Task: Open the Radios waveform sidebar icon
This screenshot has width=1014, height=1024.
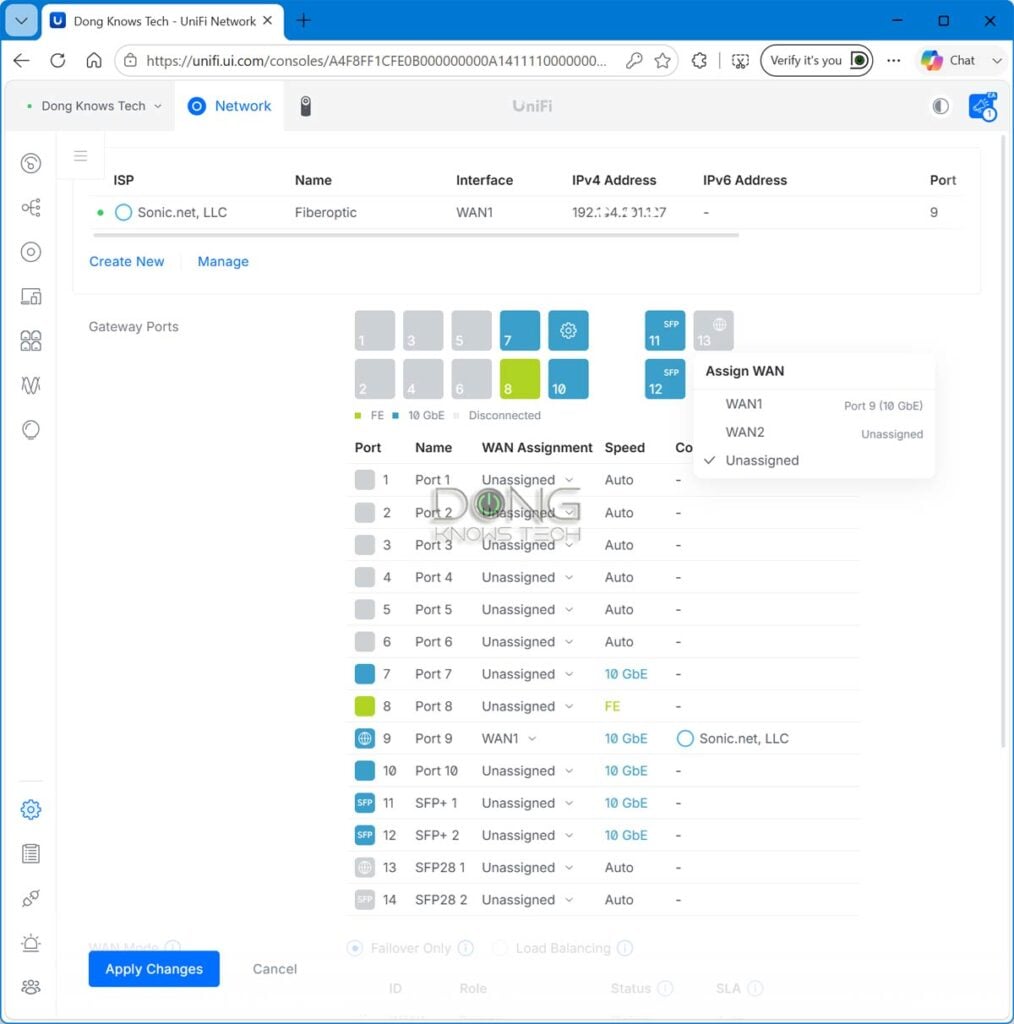Action: coord(31,385)
